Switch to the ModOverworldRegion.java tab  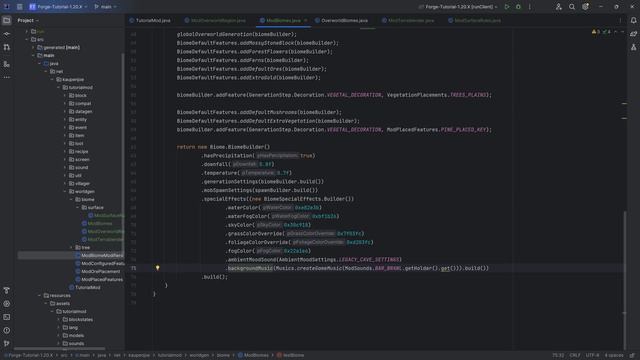(x=215, y=20)
